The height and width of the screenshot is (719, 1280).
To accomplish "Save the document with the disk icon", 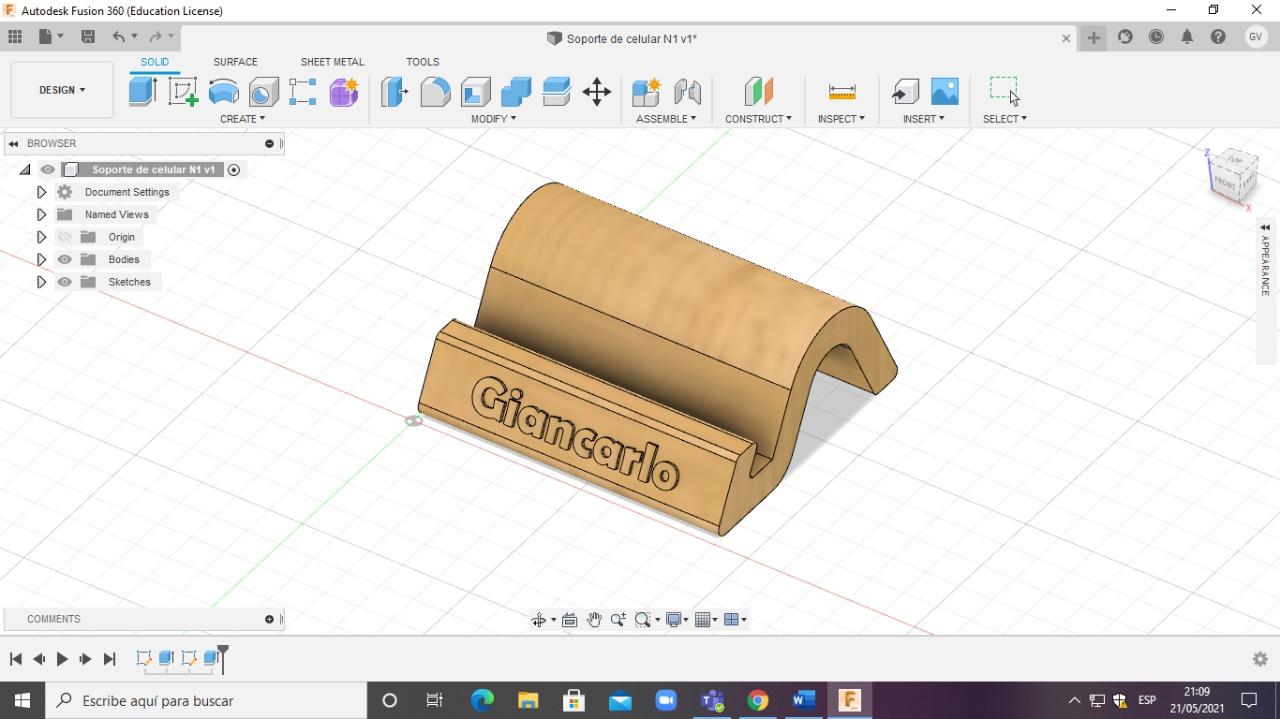I will tap(88, 37).
